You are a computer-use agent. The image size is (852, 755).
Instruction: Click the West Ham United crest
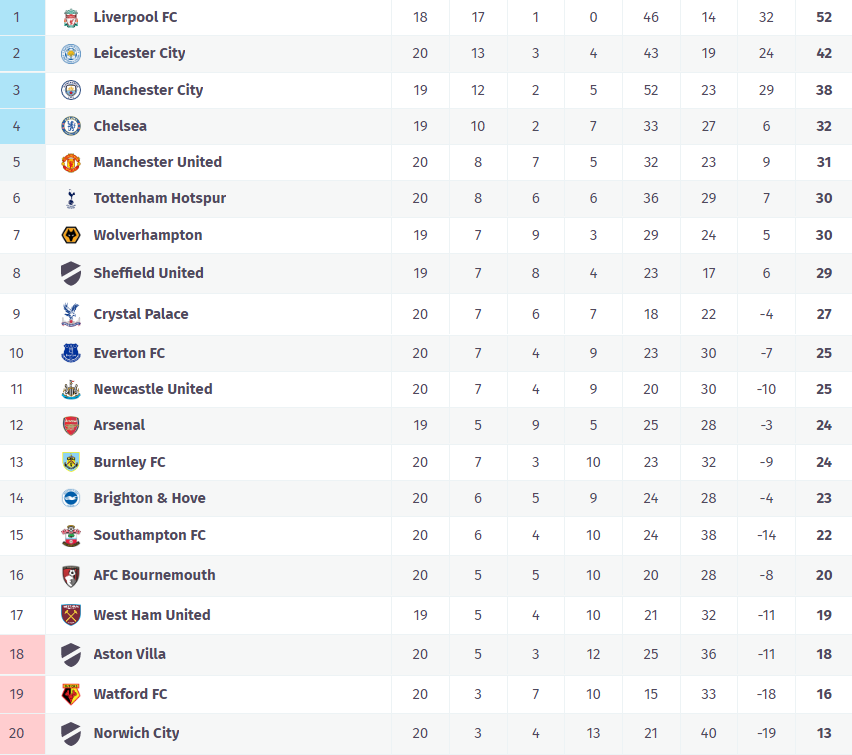70,615
